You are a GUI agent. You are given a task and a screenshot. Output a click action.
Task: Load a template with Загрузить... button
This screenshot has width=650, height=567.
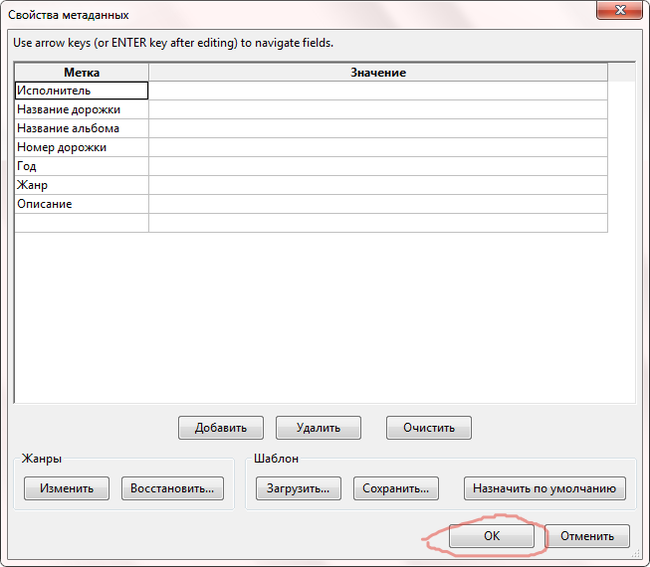pos(298,488)
